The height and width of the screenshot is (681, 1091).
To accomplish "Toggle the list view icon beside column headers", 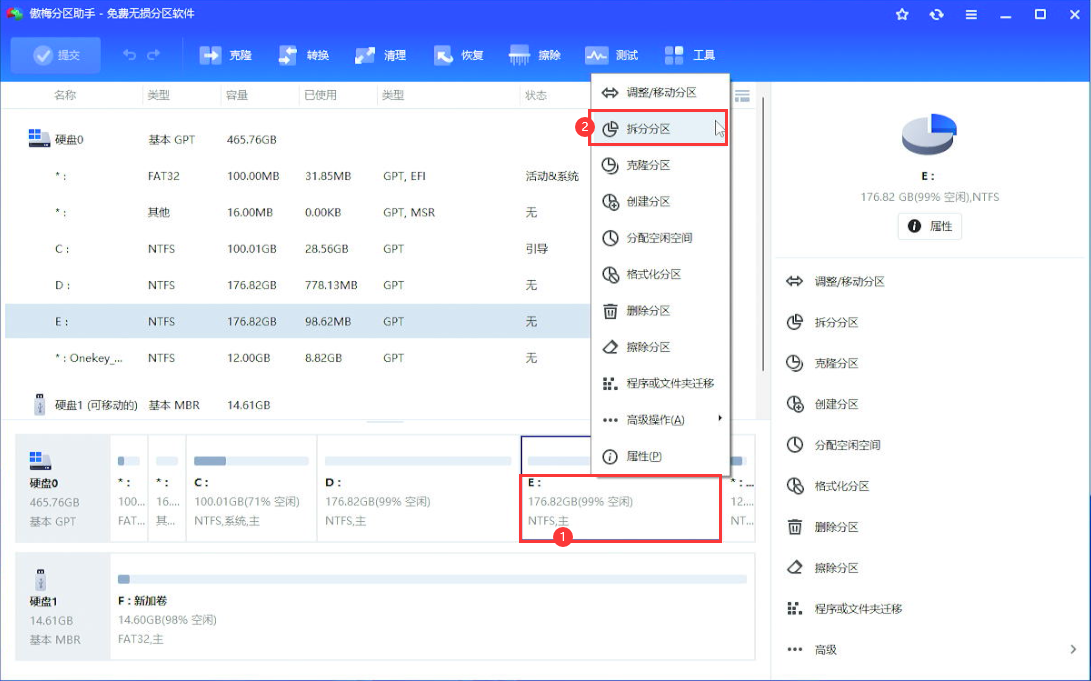I will [x=742, y=96].
